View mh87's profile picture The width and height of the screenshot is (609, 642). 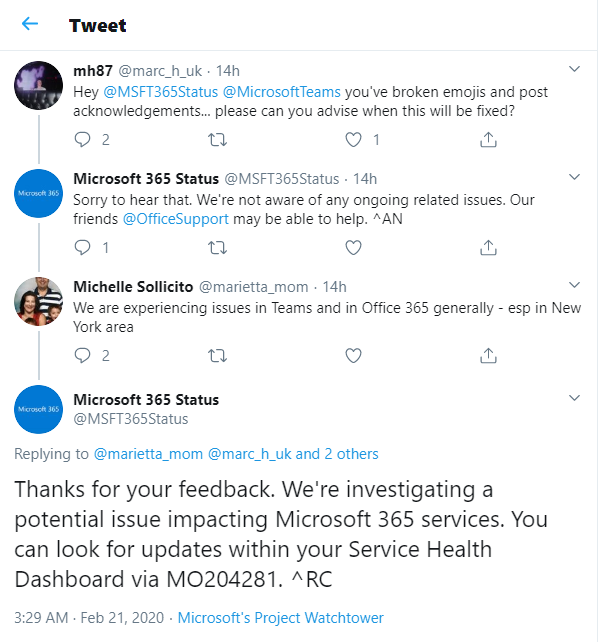pyautogui.click(x=38, y=86)
